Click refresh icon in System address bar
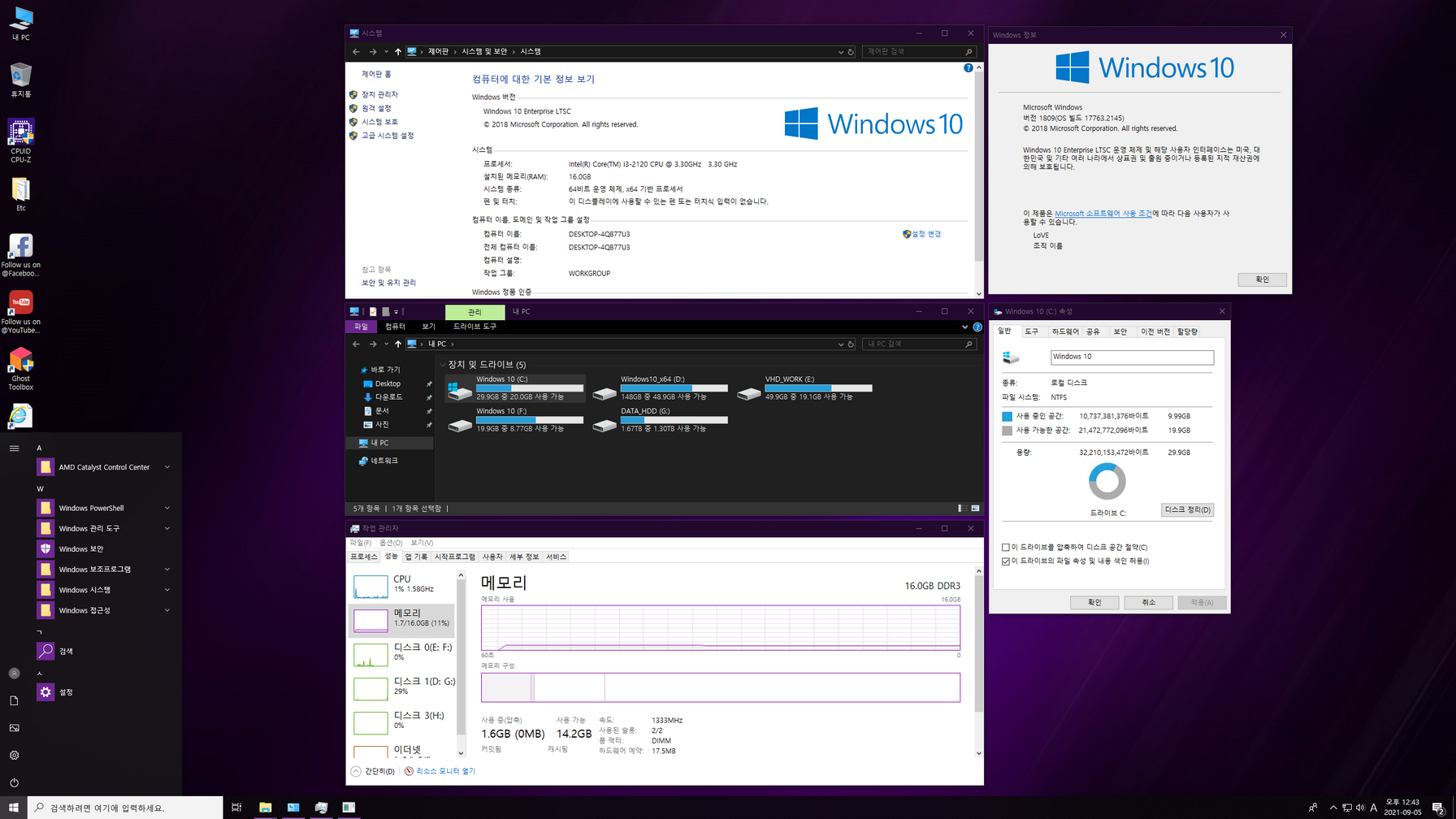Viewport: 1456px width, 819px height. coord(851,52)
